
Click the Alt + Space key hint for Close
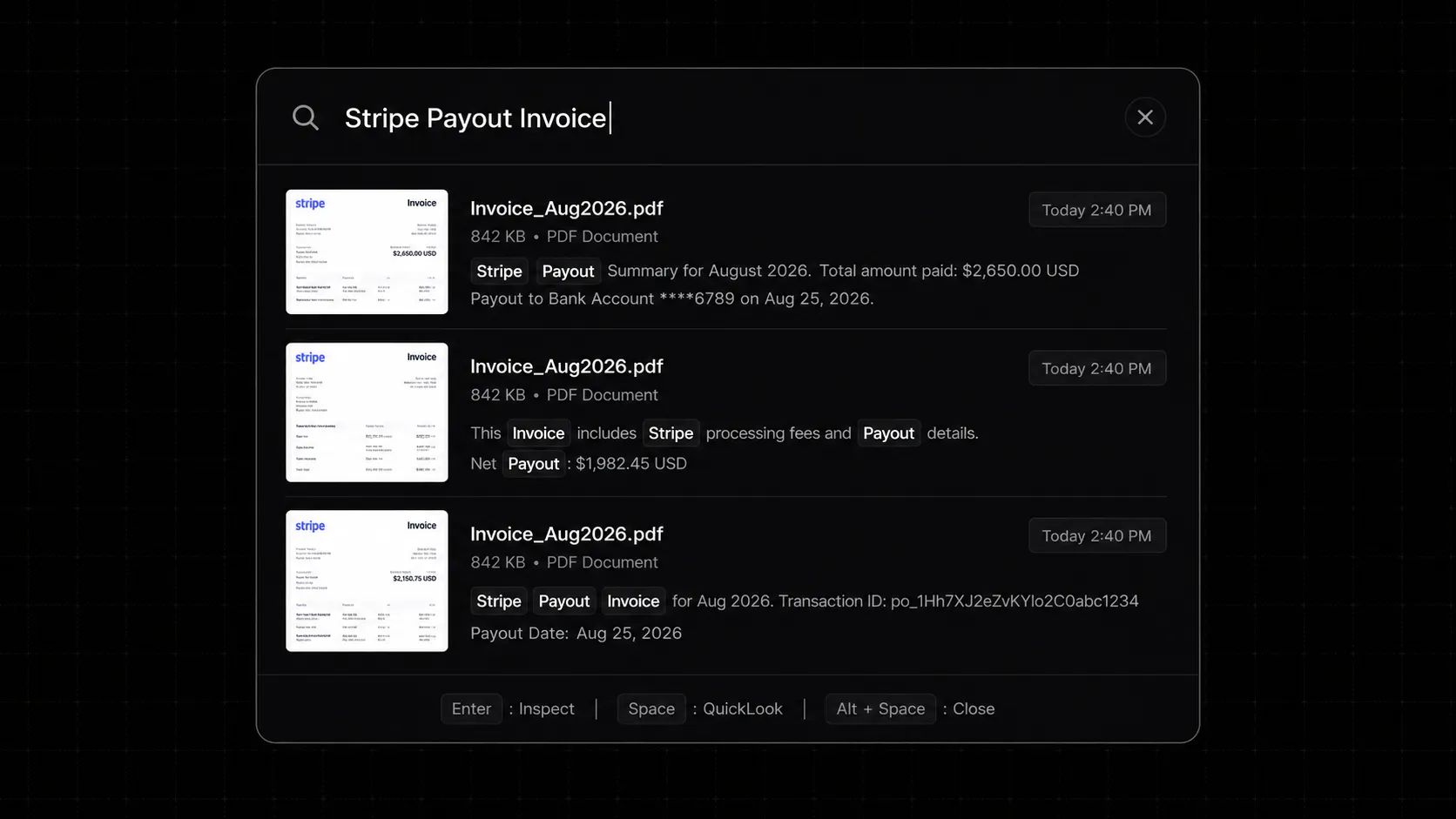point(880,709)
